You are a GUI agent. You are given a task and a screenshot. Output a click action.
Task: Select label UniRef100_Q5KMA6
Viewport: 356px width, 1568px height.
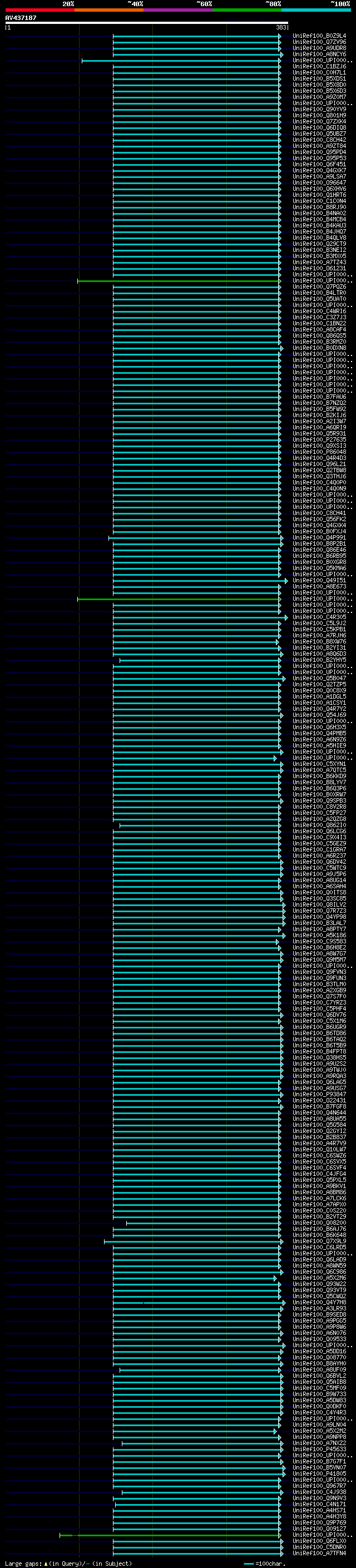[x=319, y=568]
